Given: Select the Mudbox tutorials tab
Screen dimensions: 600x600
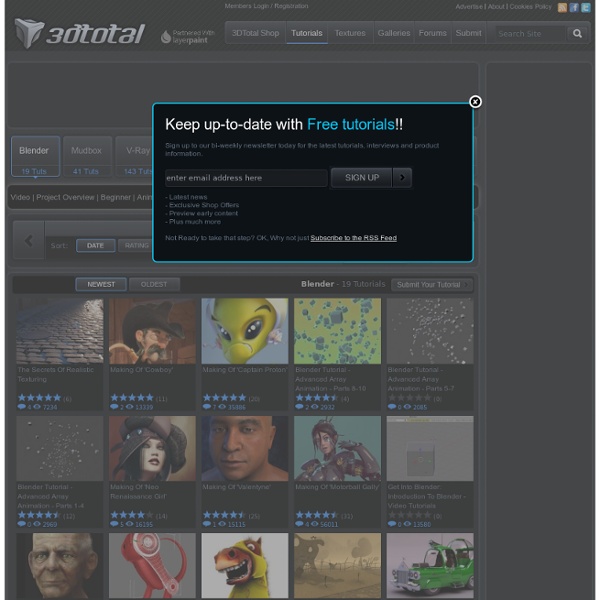Looking at the screenshot, I should (x=87, y=157).
